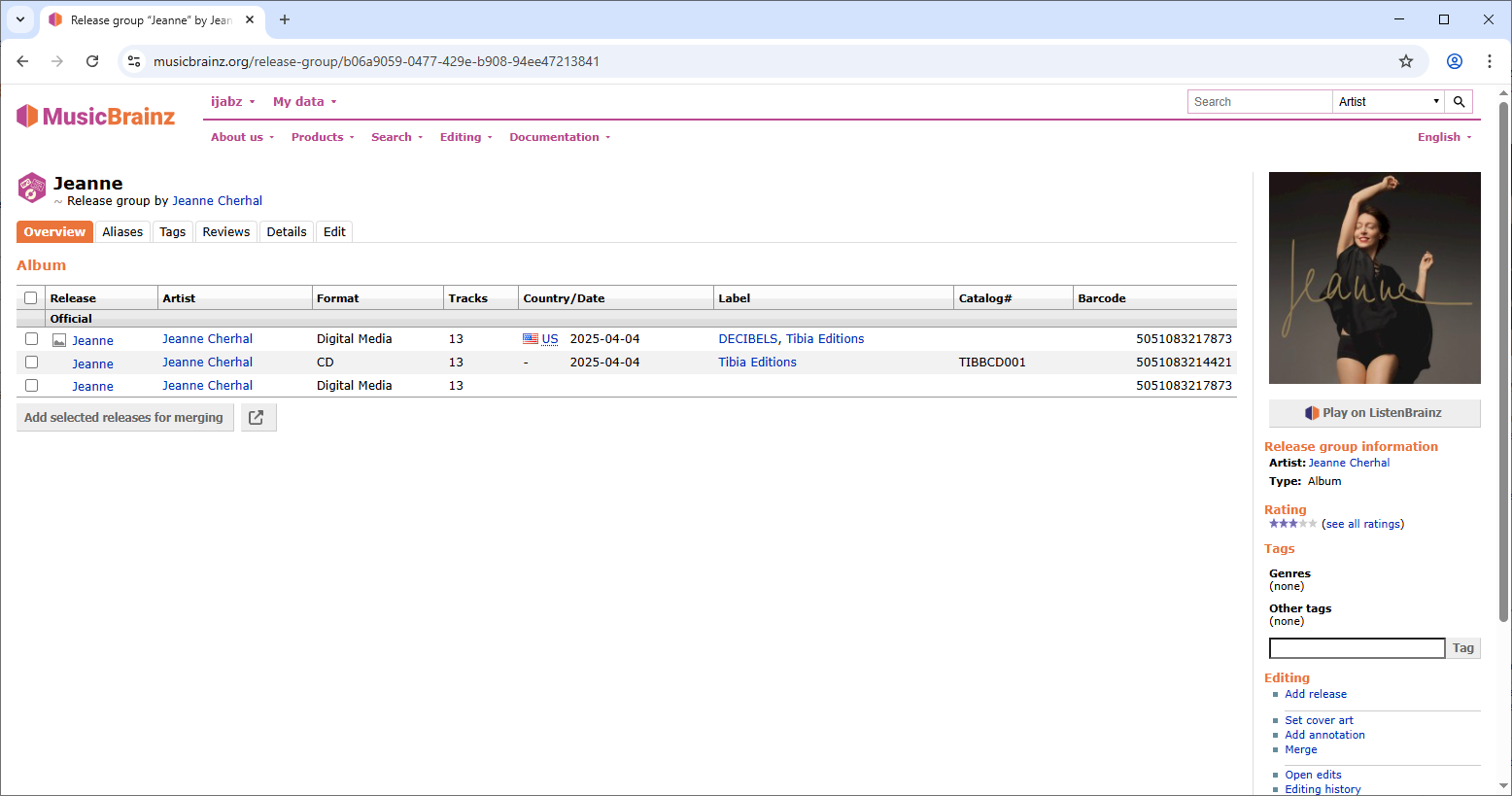Check the US Digital Media release checkbox
This screenshot has width=1512, height=796.
pos(31,339)
